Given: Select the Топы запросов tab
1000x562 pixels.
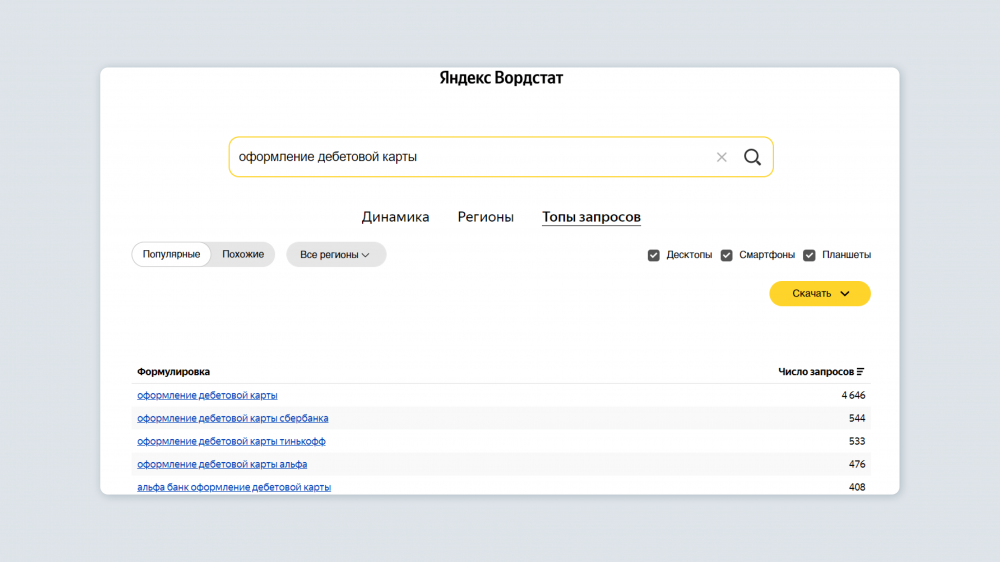Looking at the screenshot, I should [591, 217].
